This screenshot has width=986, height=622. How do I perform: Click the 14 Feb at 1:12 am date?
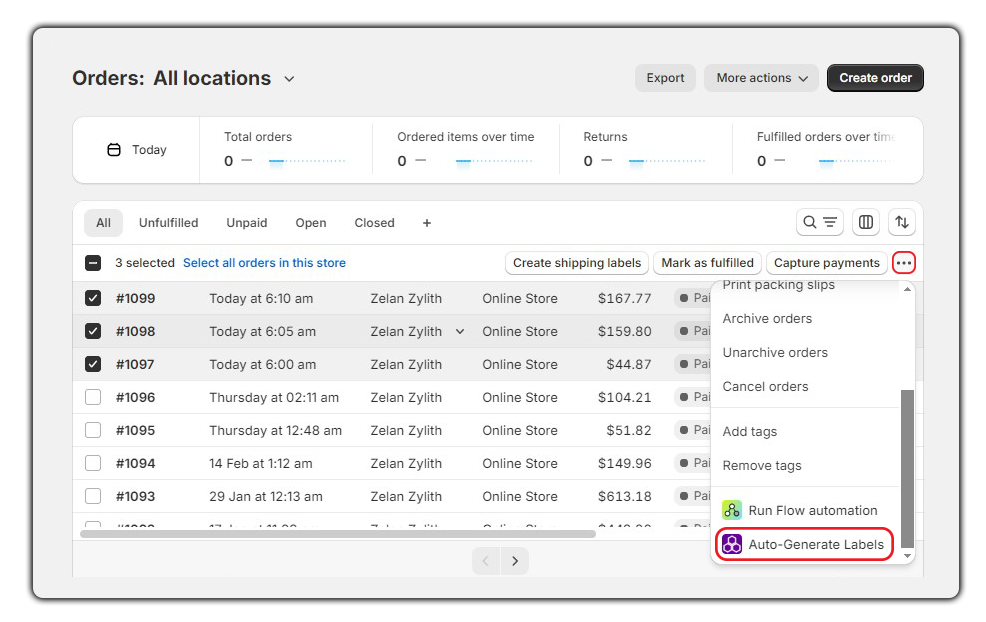[261, 464]
